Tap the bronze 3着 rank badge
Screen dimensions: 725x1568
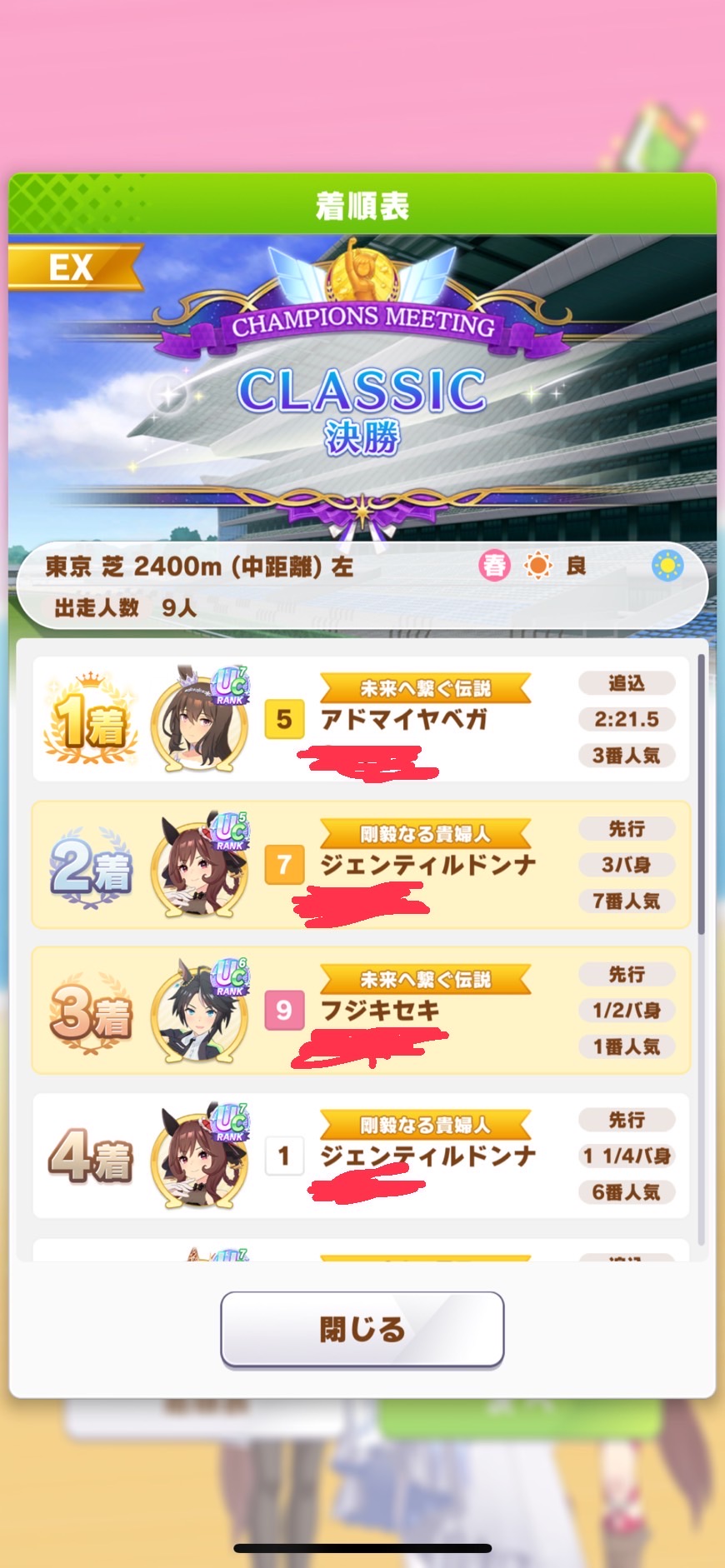coord(90,1012)
